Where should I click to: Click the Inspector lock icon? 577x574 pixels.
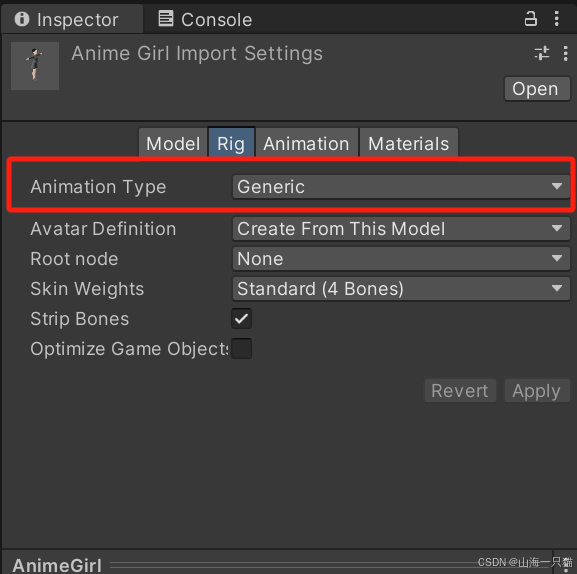tap(530, 18)
